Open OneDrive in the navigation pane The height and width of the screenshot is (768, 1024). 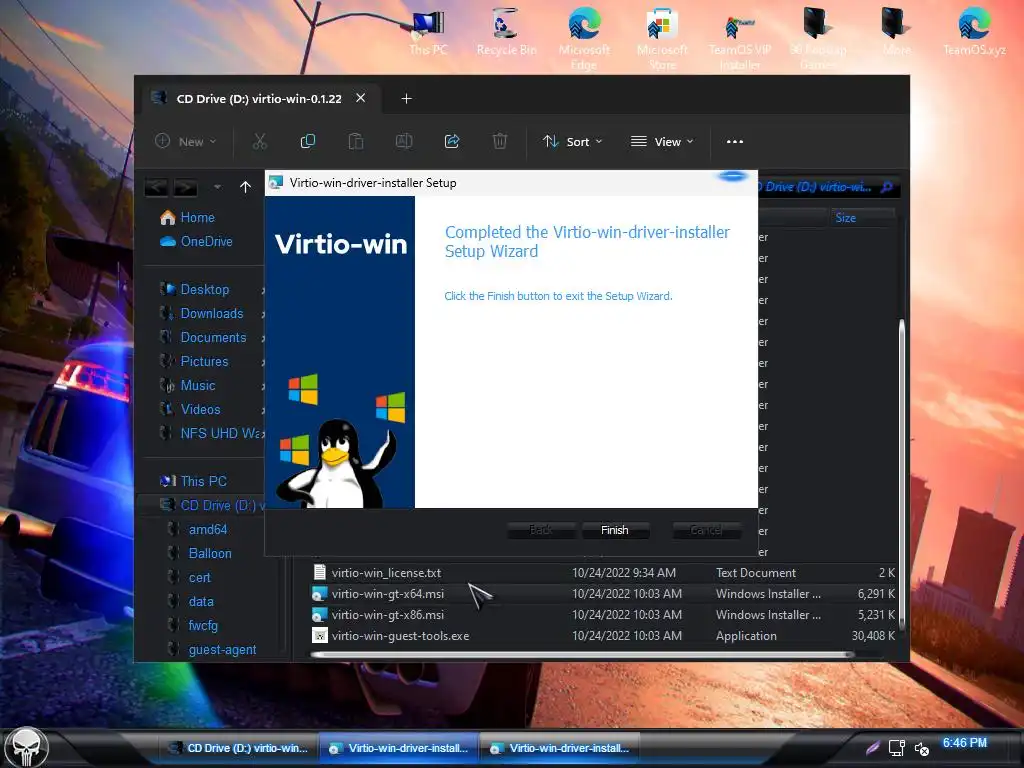[x=206, y=242]
